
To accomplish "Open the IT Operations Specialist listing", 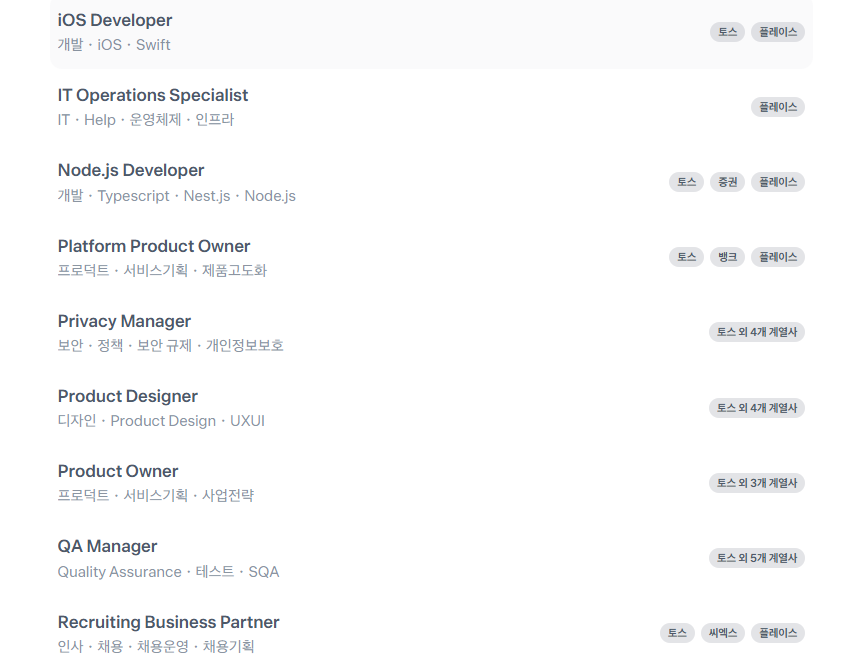I will coord(431,107).
